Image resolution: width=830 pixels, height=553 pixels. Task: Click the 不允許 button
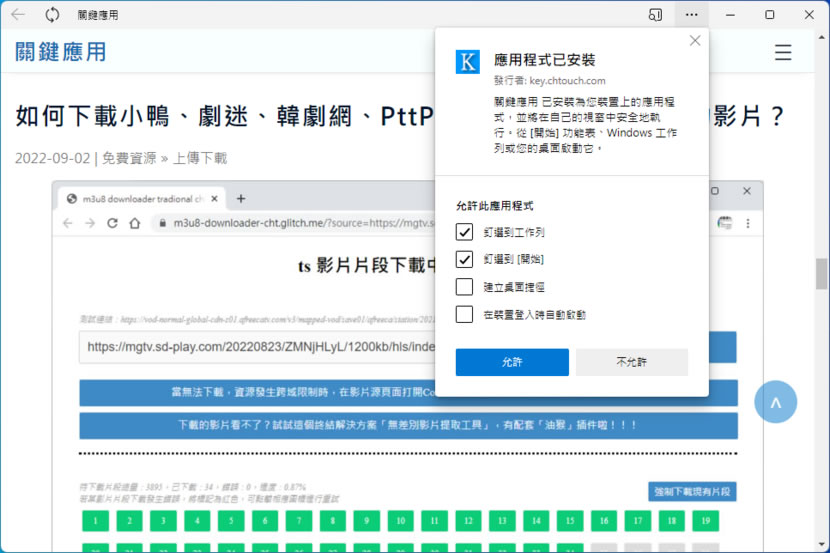pyautogui.click(x=631, y=362)
